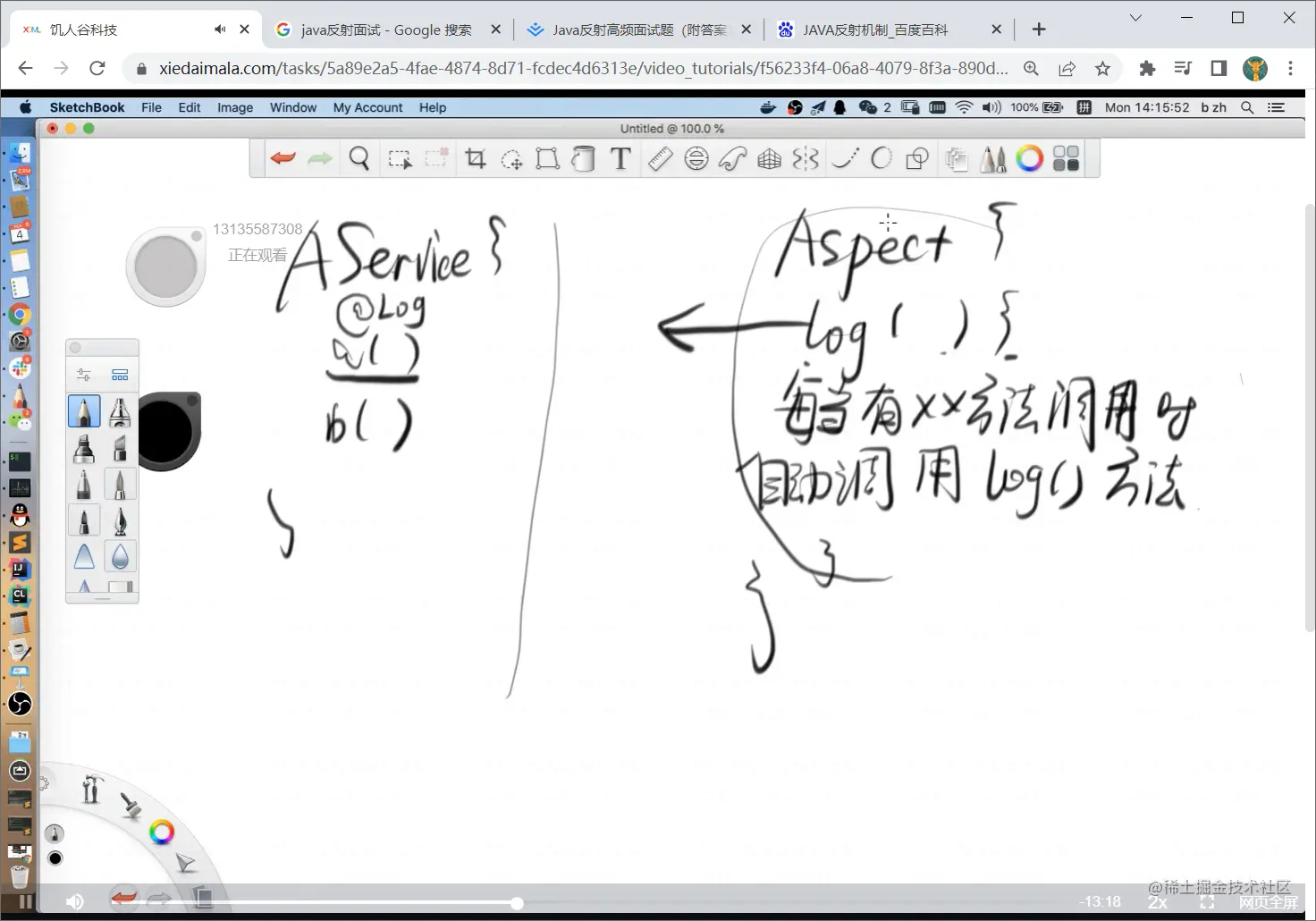Switch to the Google 搜索 java反射面试 tab
The height and width of the screenshot is (921, 1316).
point(386,30)
